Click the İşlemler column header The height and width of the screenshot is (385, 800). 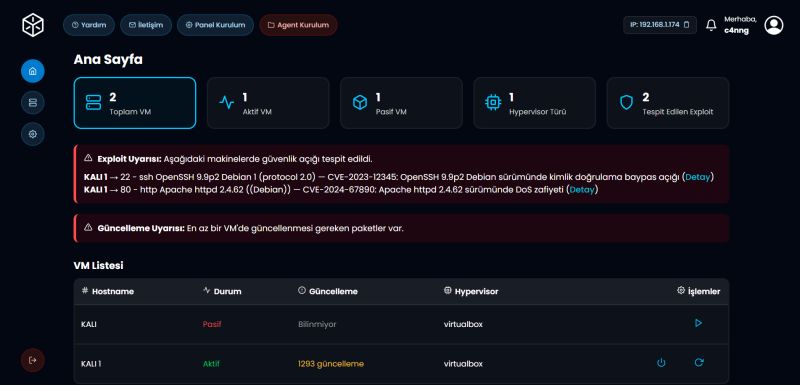tap(698, 291)
